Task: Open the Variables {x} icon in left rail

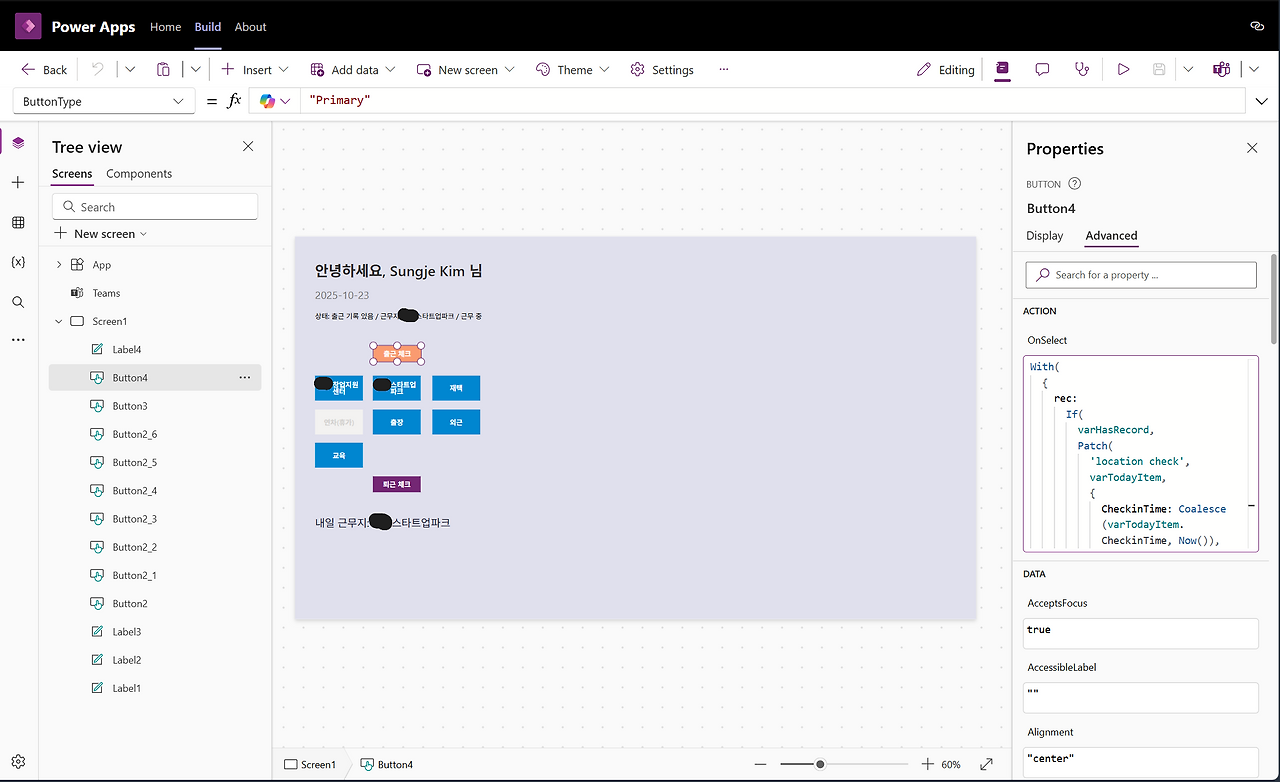Action: (18, 262)
